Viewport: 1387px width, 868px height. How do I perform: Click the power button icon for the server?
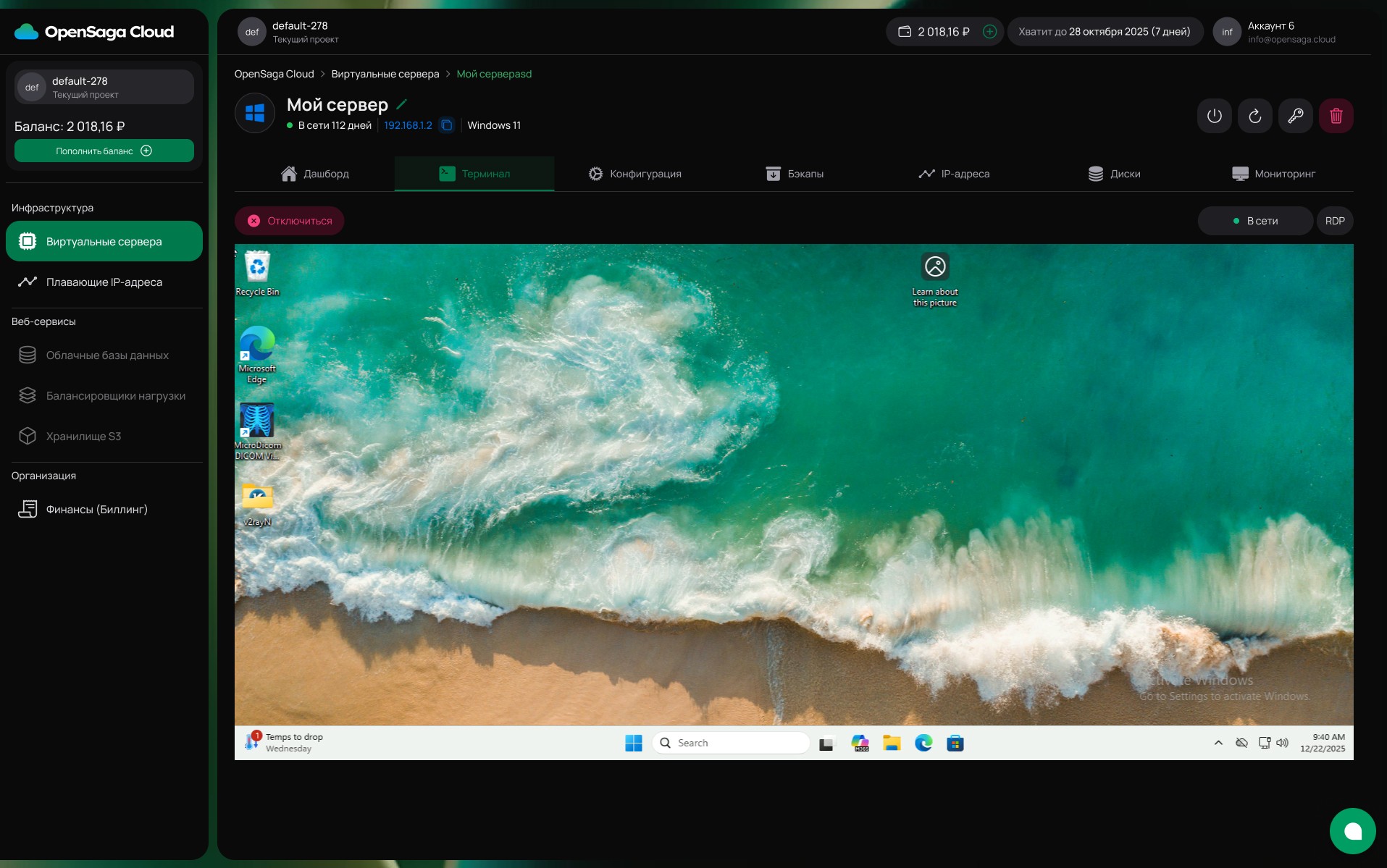1215,116
